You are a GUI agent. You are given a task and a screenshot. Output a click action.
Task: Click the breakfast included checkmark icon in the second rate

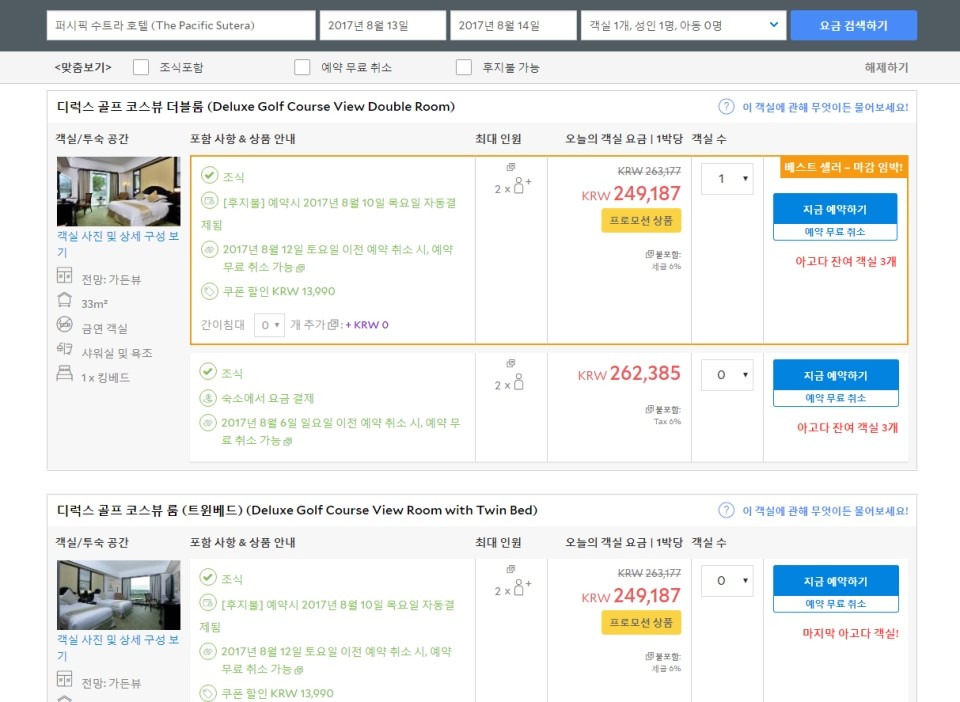(208, 372)
